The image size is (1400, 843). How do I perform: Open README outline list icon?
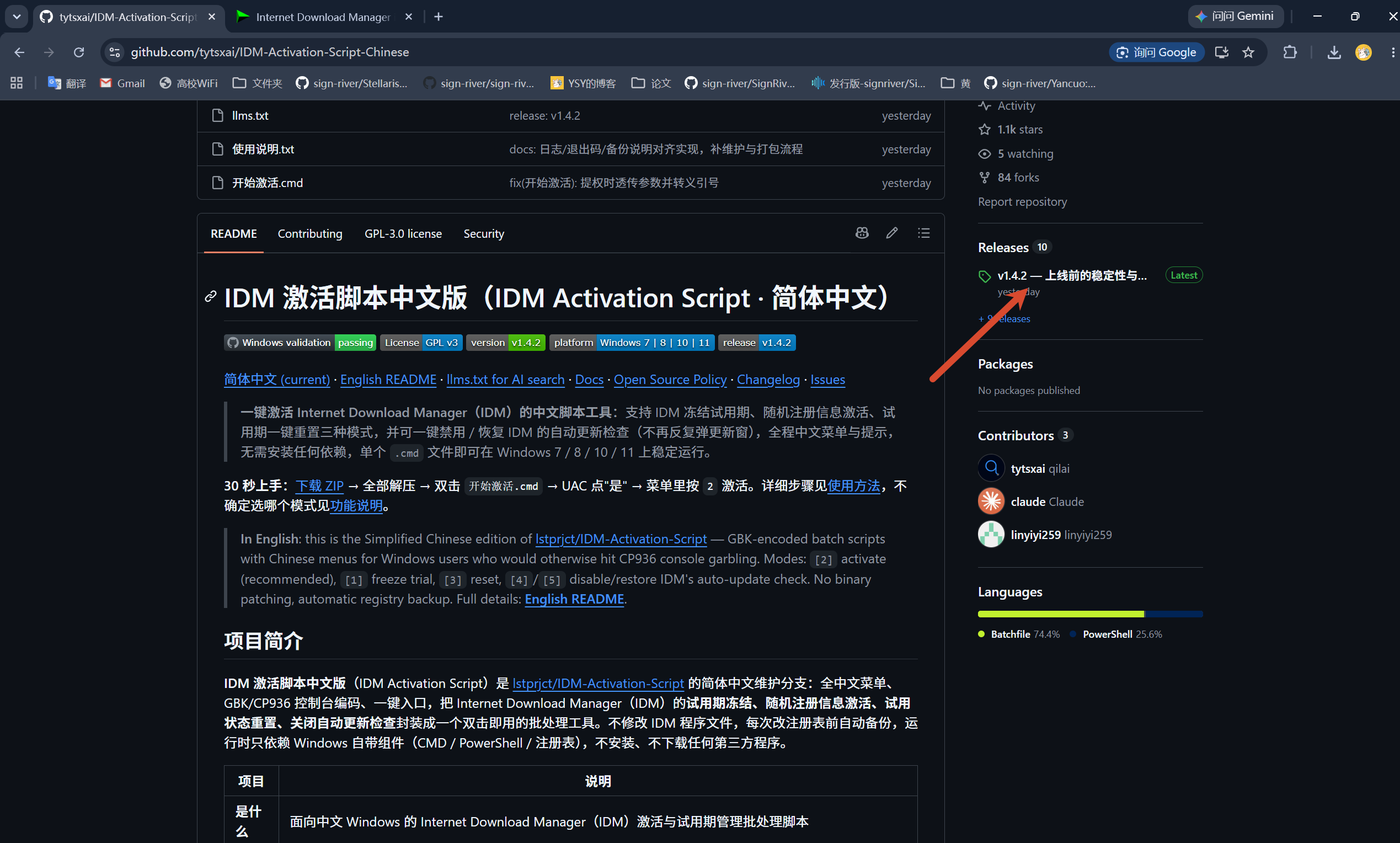point(923,233)
